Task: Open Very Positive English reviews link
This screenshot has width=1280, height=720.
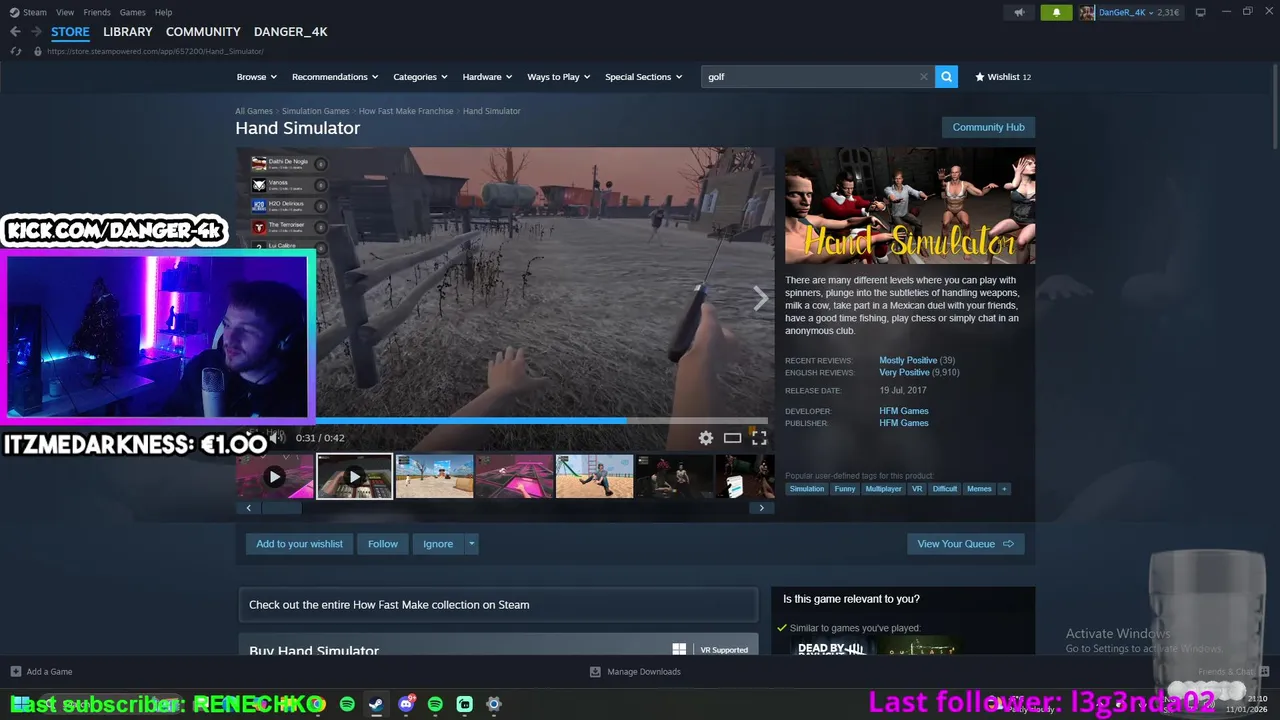Action: point(904,372)
